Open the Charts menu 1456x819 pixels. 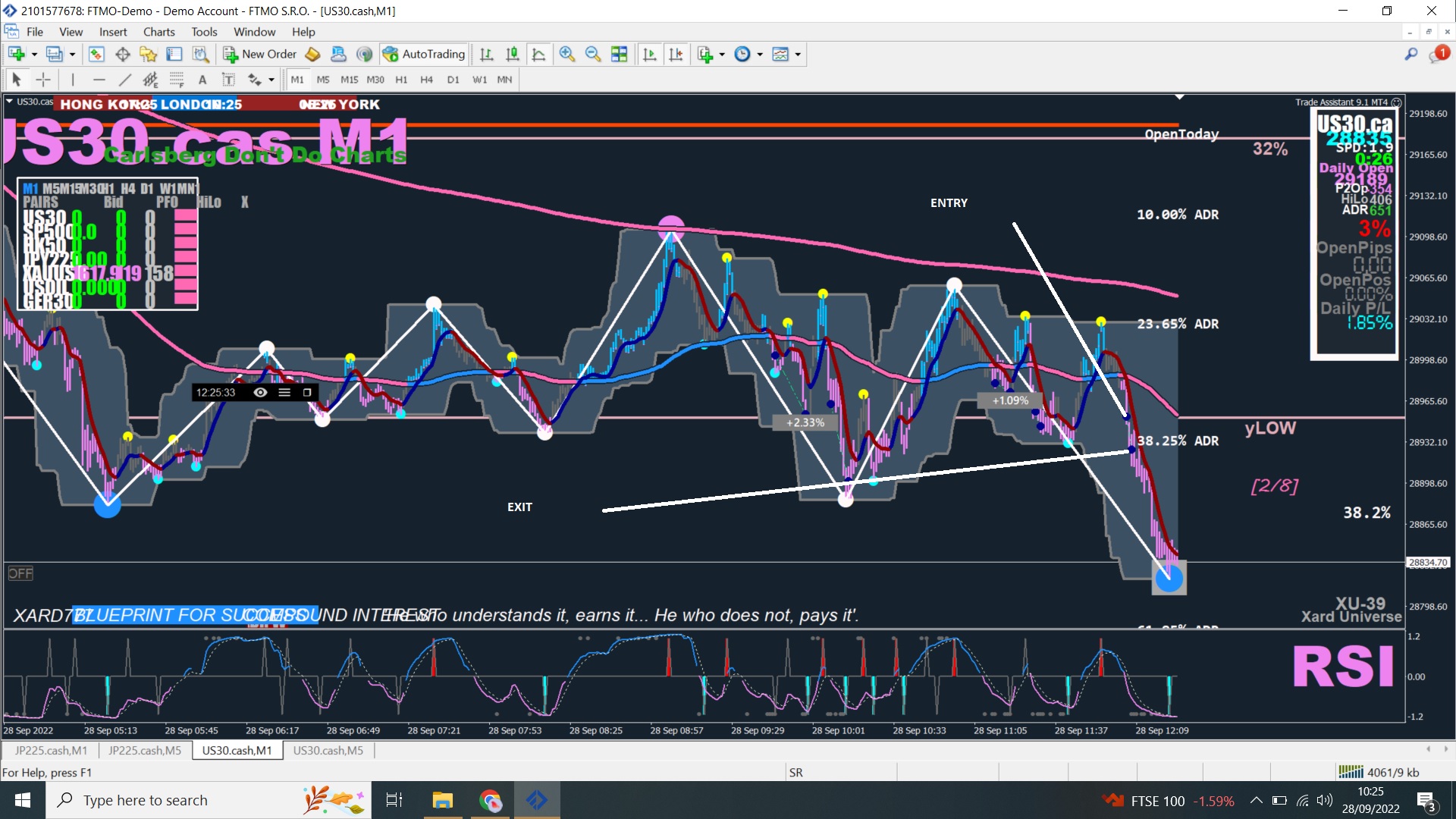158,32
